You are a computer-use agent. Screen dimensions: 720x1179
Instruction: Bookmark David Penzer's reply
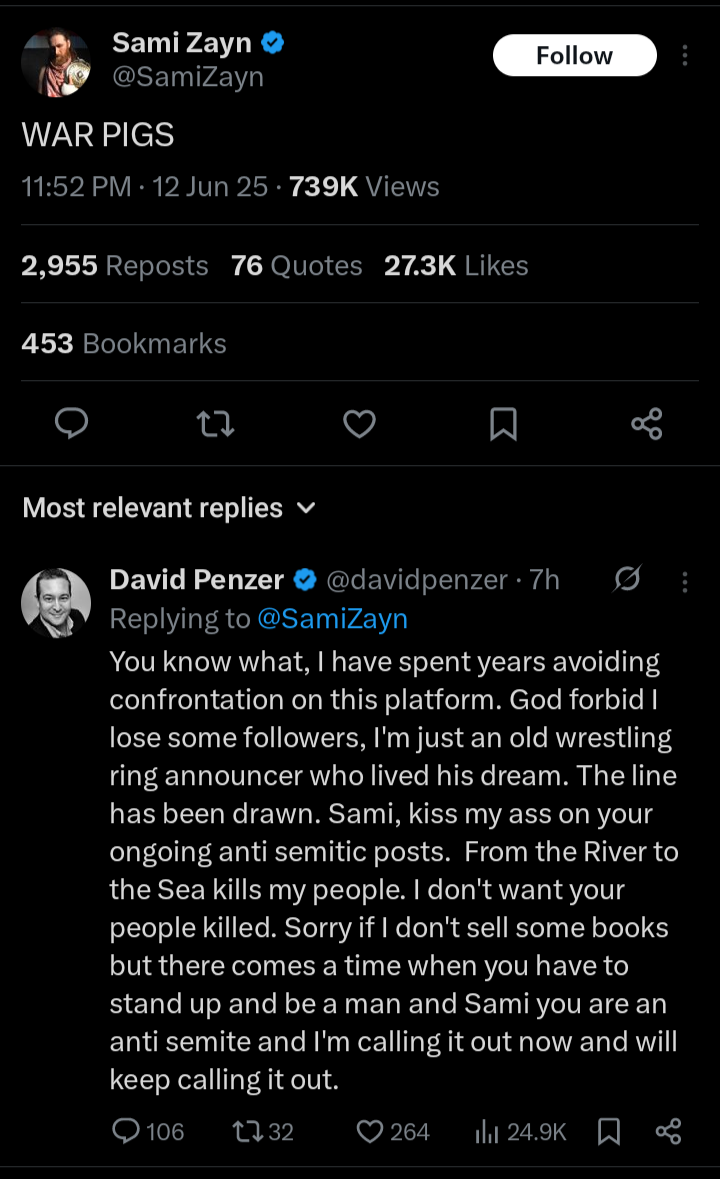[x=608, y=1131]
